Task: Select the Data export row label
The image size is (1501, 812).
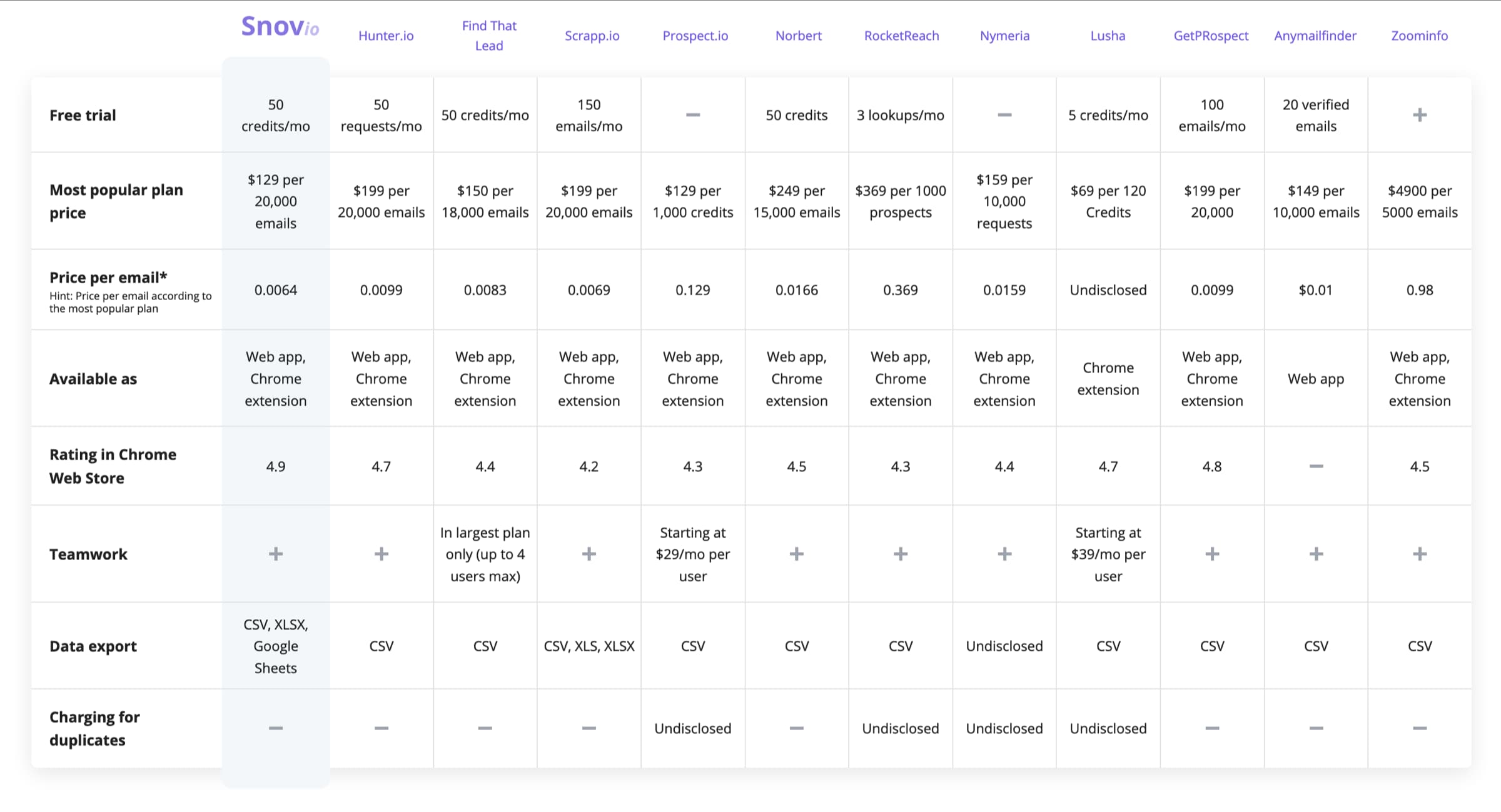Action: pos(93,646)
